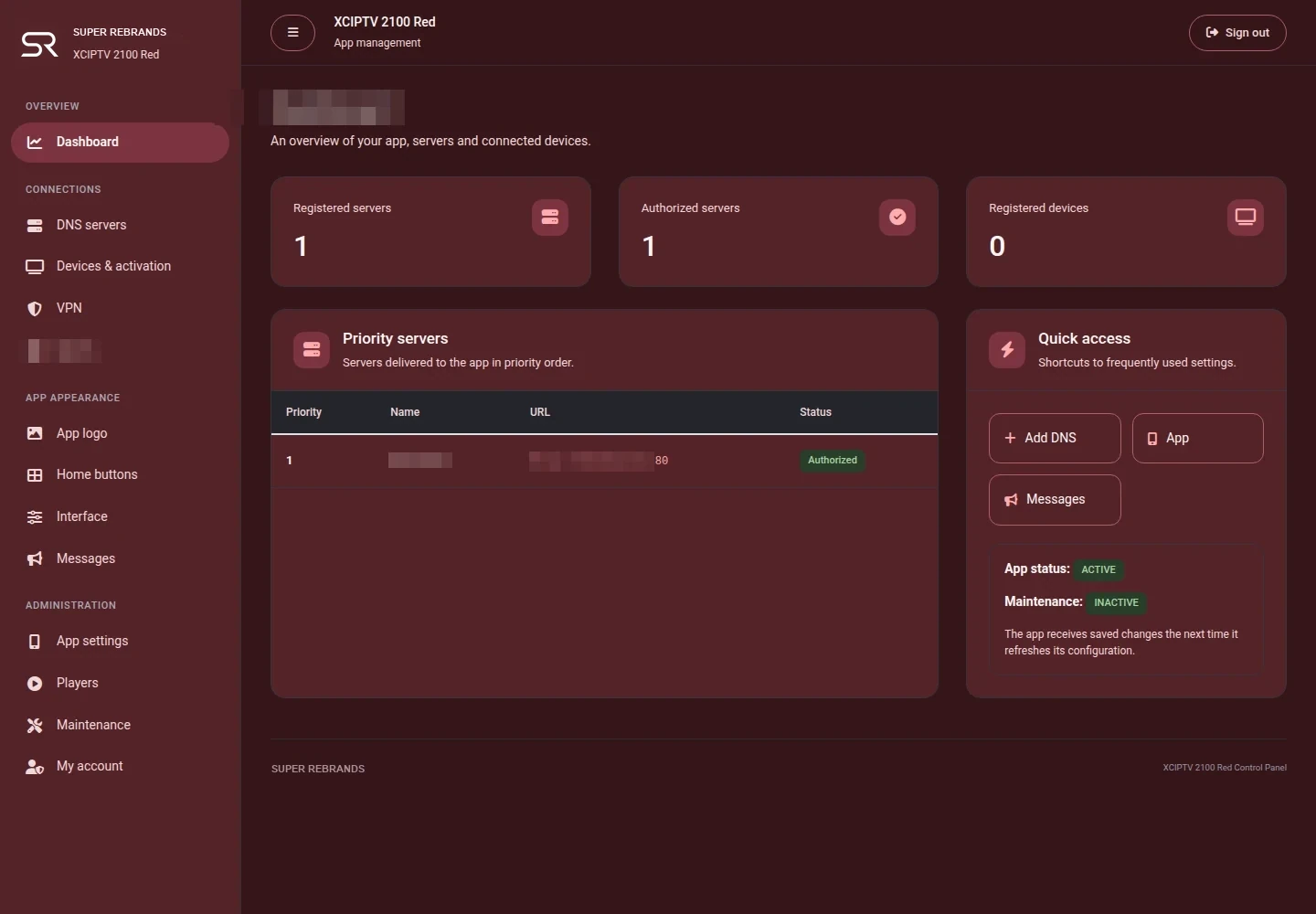Screen dimensions: 1316x914
Task: Click the Interface sliders icon
Action: (35, 517)
